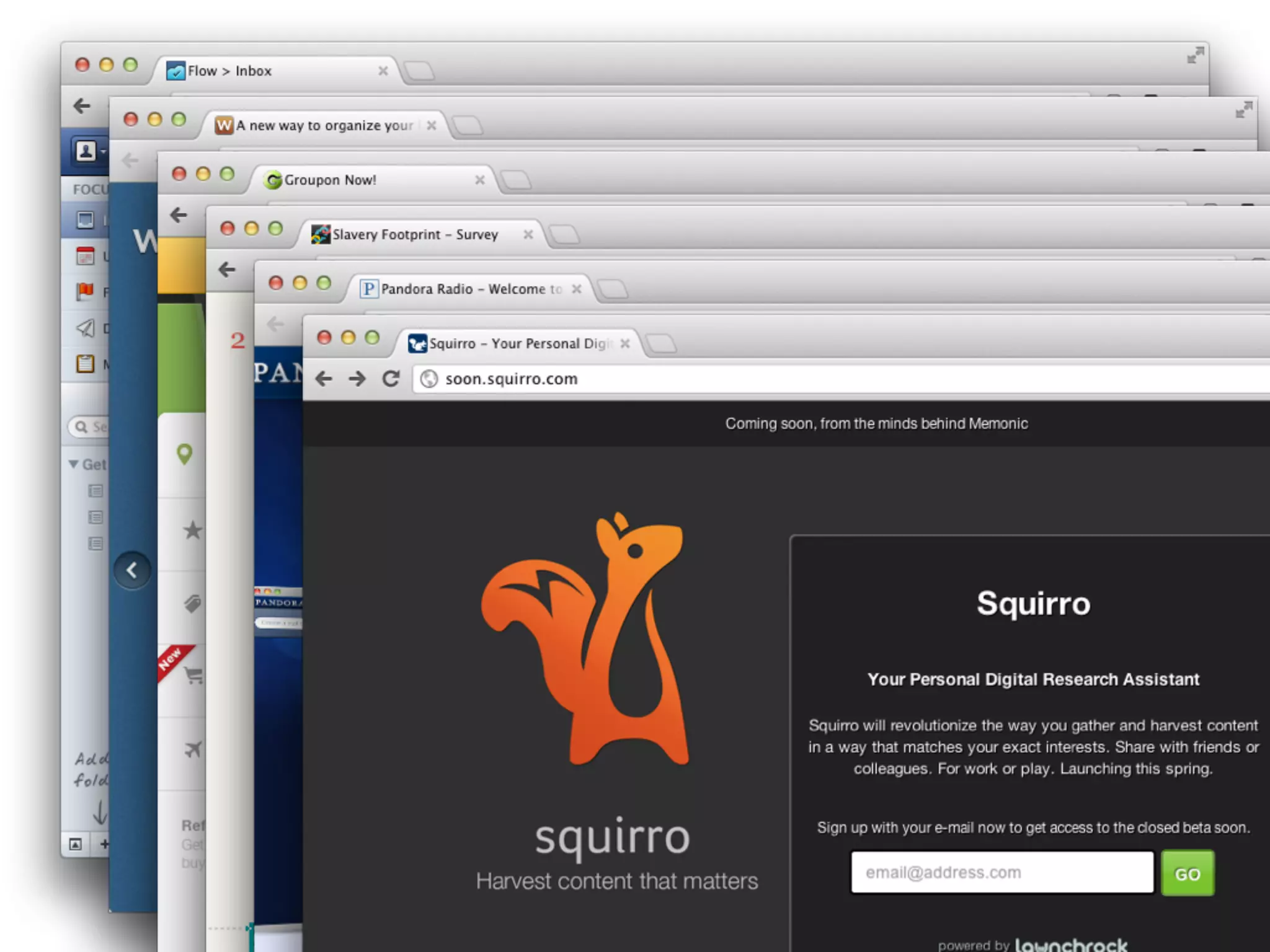1270x952 pixels.
Task: Click the airplane icon in Groupon sidebar
Action: pyautogui.click(x=193, y=749)
